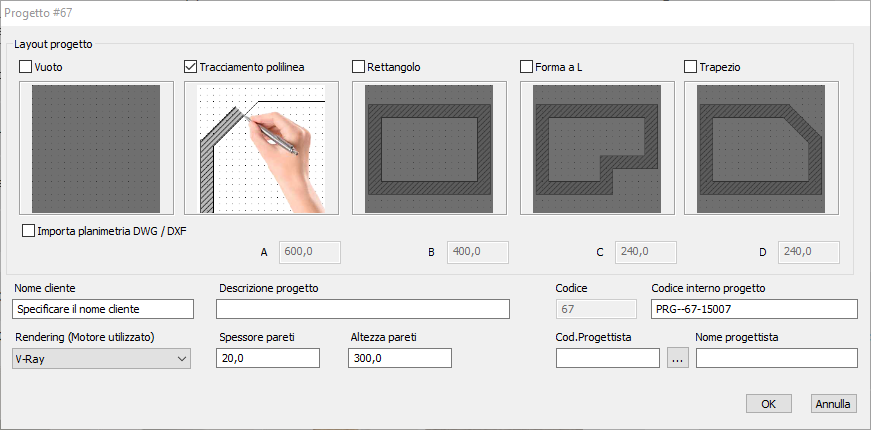Select the empty Vuoto layout thumbnail
Viewport: 871px width, 430px height.
click(x=96, y=148)
